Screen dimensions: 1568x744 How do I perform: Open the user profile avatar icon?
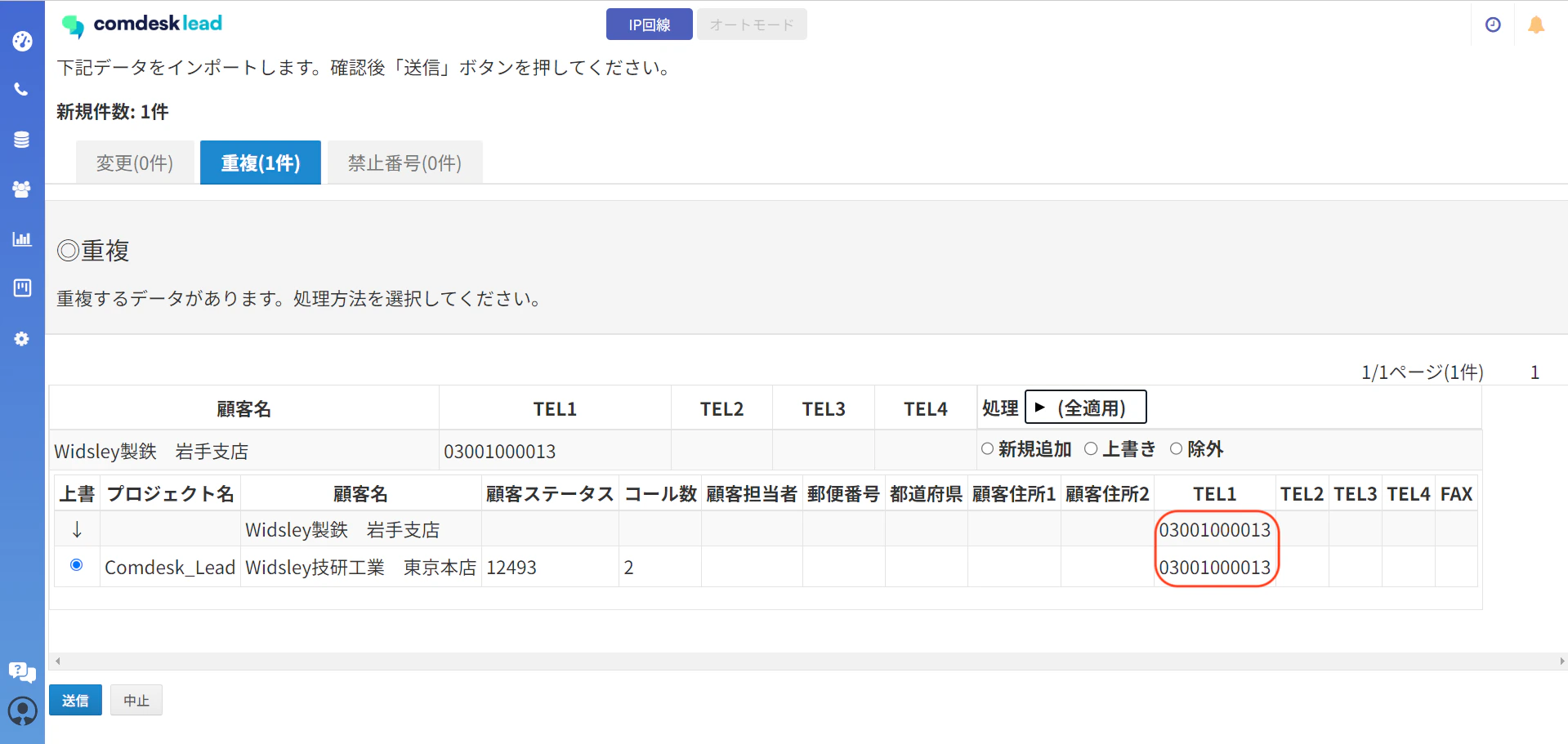tap(22, 711)
